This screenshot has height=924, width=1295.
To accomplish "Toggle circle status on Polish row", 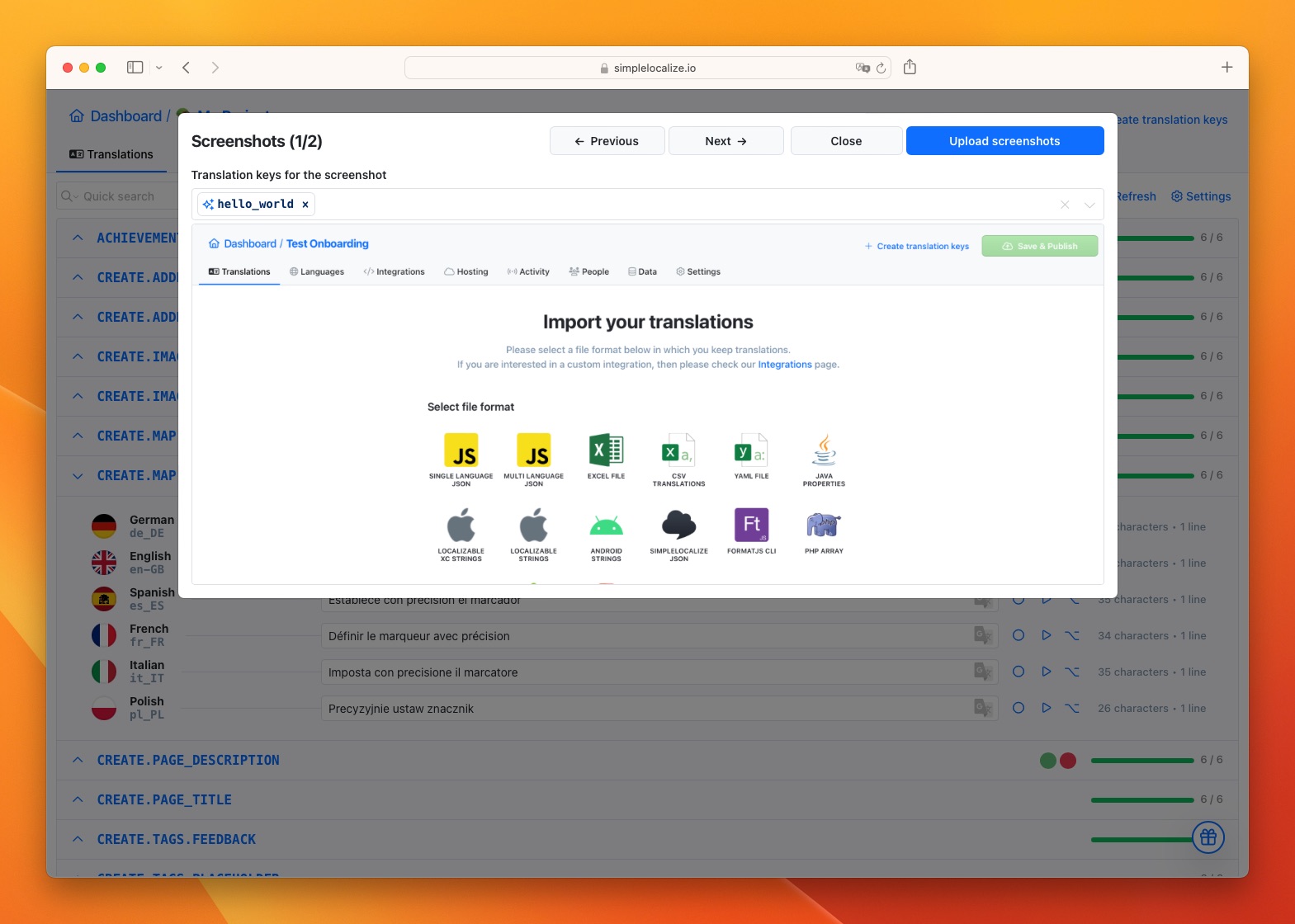I will [1019, 708].
